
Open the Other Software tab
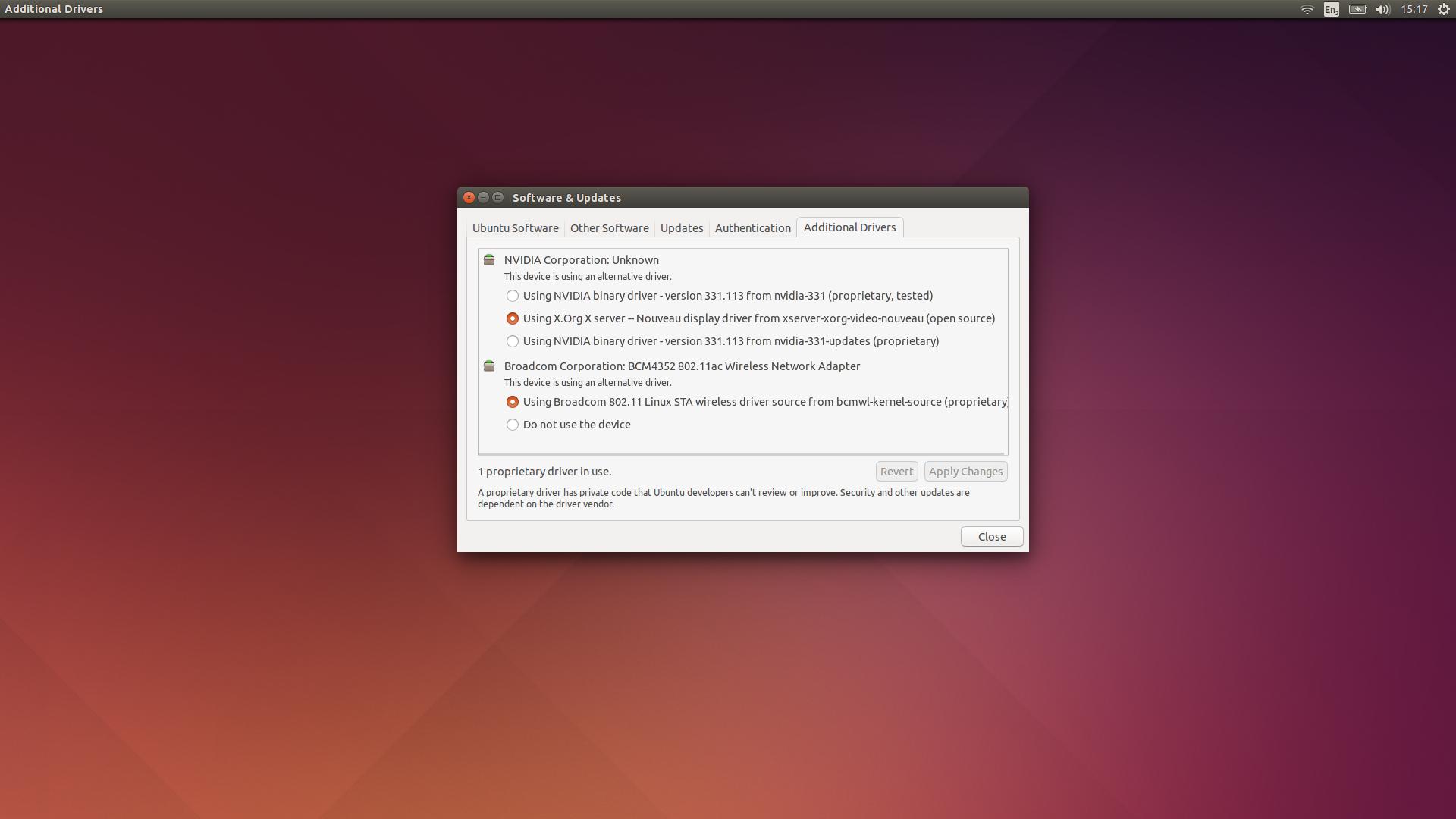pos(608,228)
